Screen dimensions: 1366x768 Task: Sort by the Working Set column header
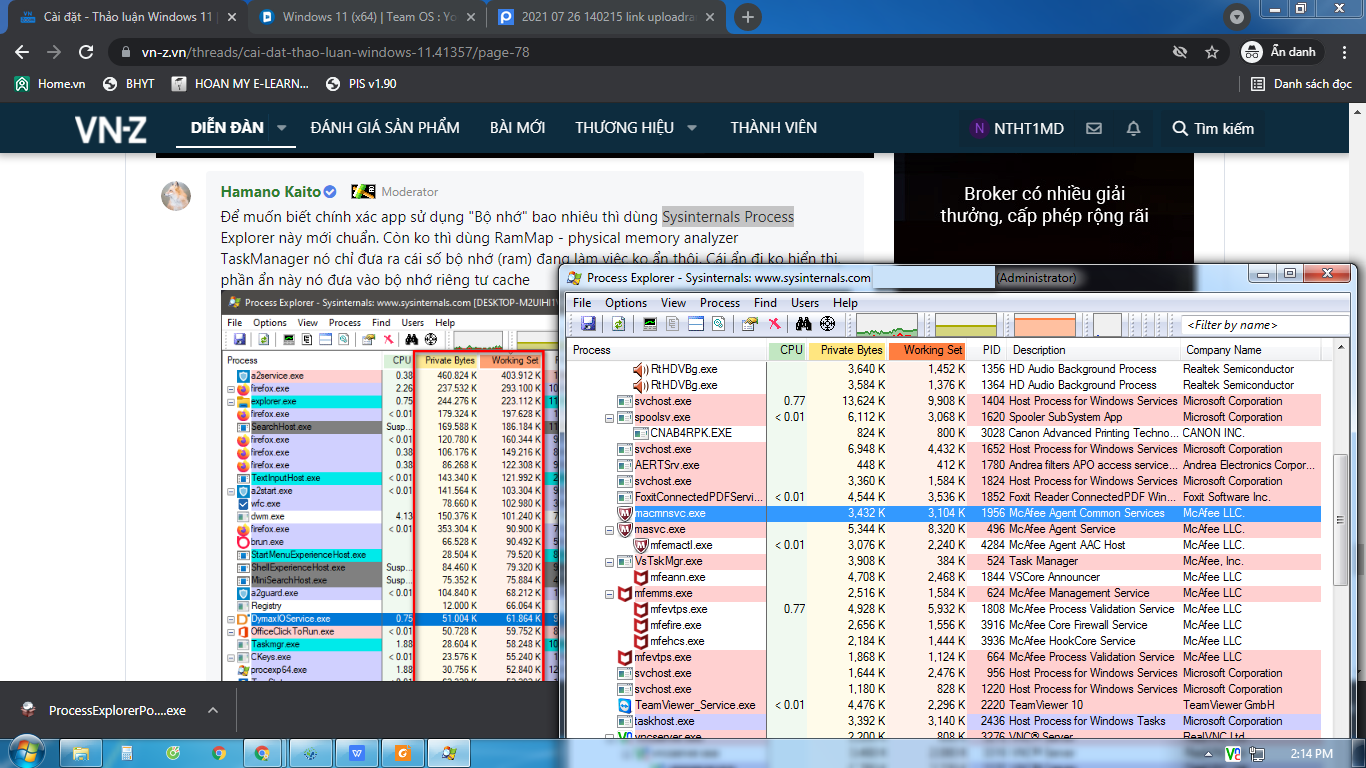click(929, 350)
